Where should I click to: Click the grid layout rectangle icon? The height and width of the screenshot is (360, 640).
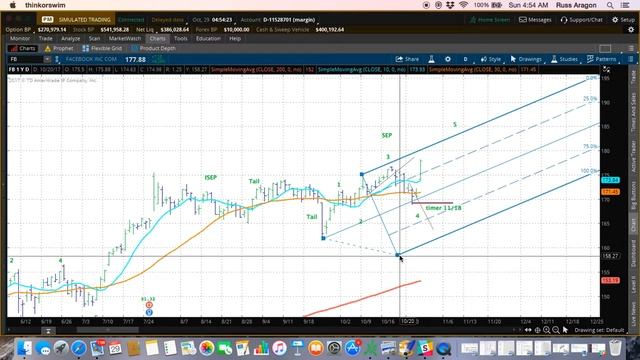click(605, 49)
